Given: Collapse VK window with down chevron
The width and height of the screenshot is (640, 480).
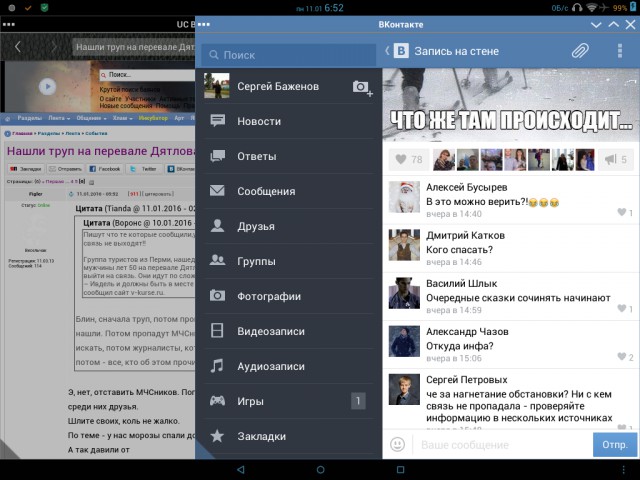Looking at the screenshot, I should 596,25.
